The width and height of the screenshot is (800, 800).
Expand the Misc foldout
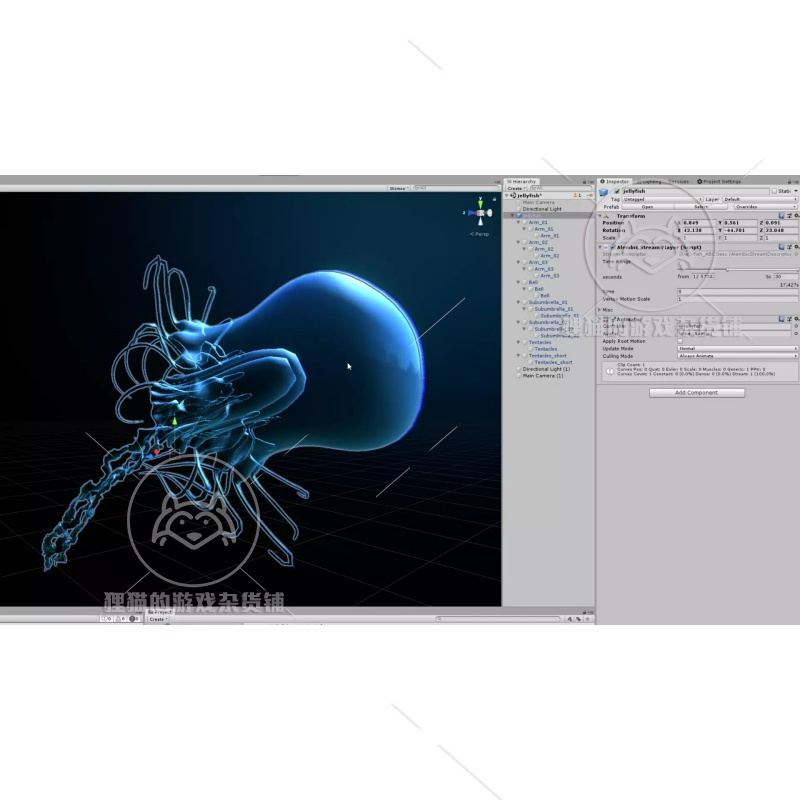coord(599,309)
